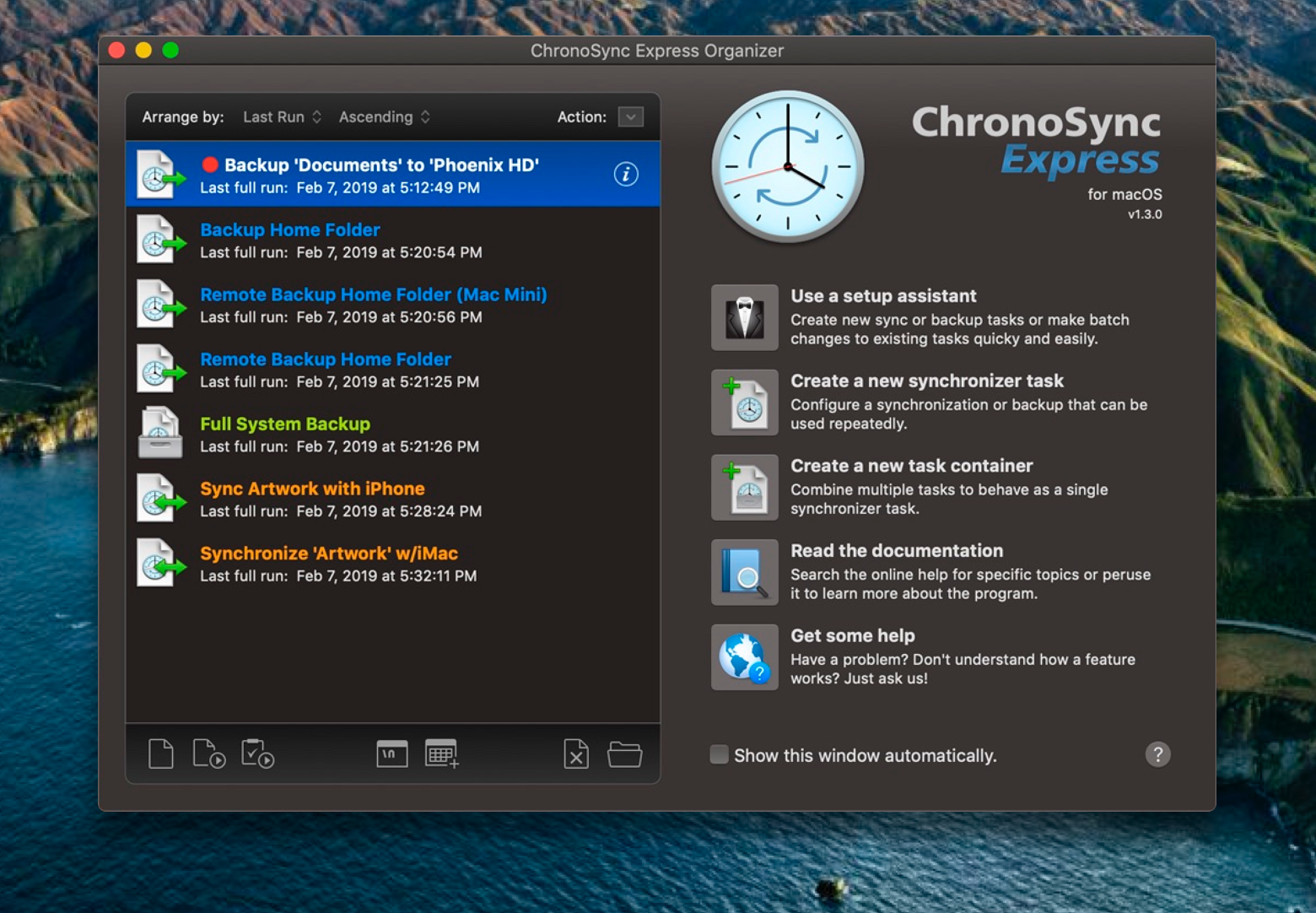This screenshot has height=913, width=1316.
Task: Click the icon of Backup 'Documents' to 'Phoenix HD'
Action: (160, 174)
